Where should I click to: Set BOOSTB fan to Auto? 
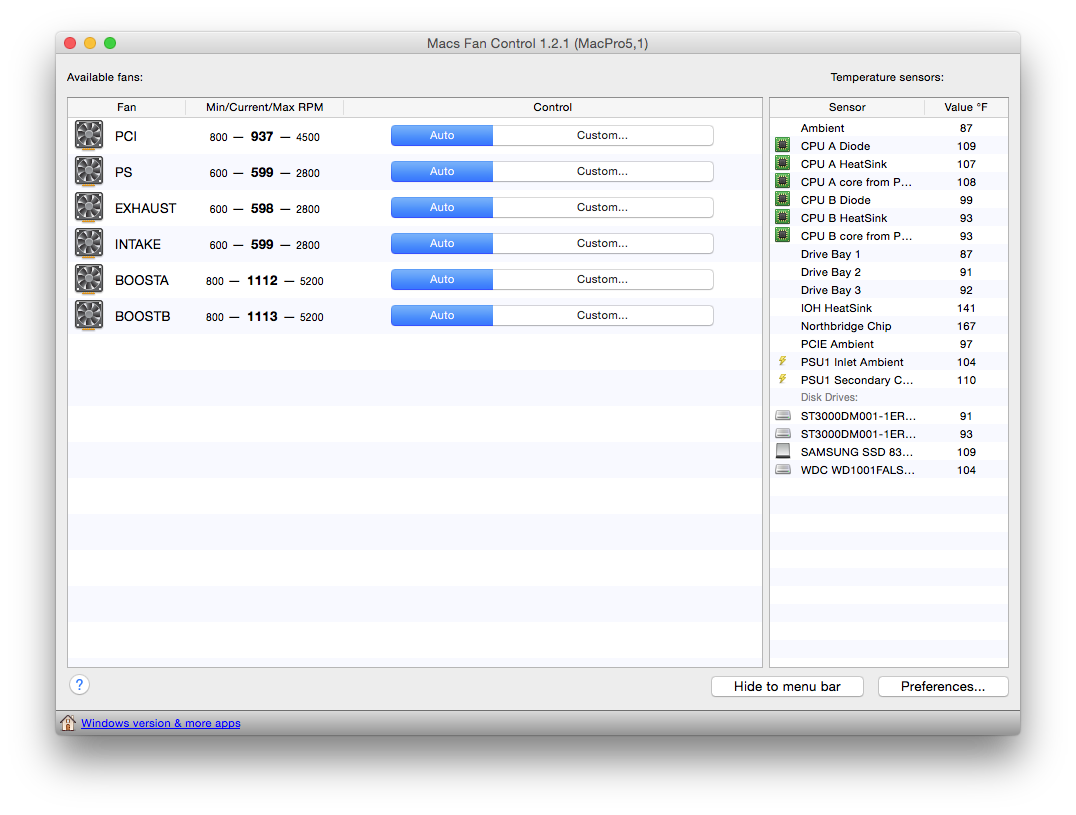pos(441,316)
